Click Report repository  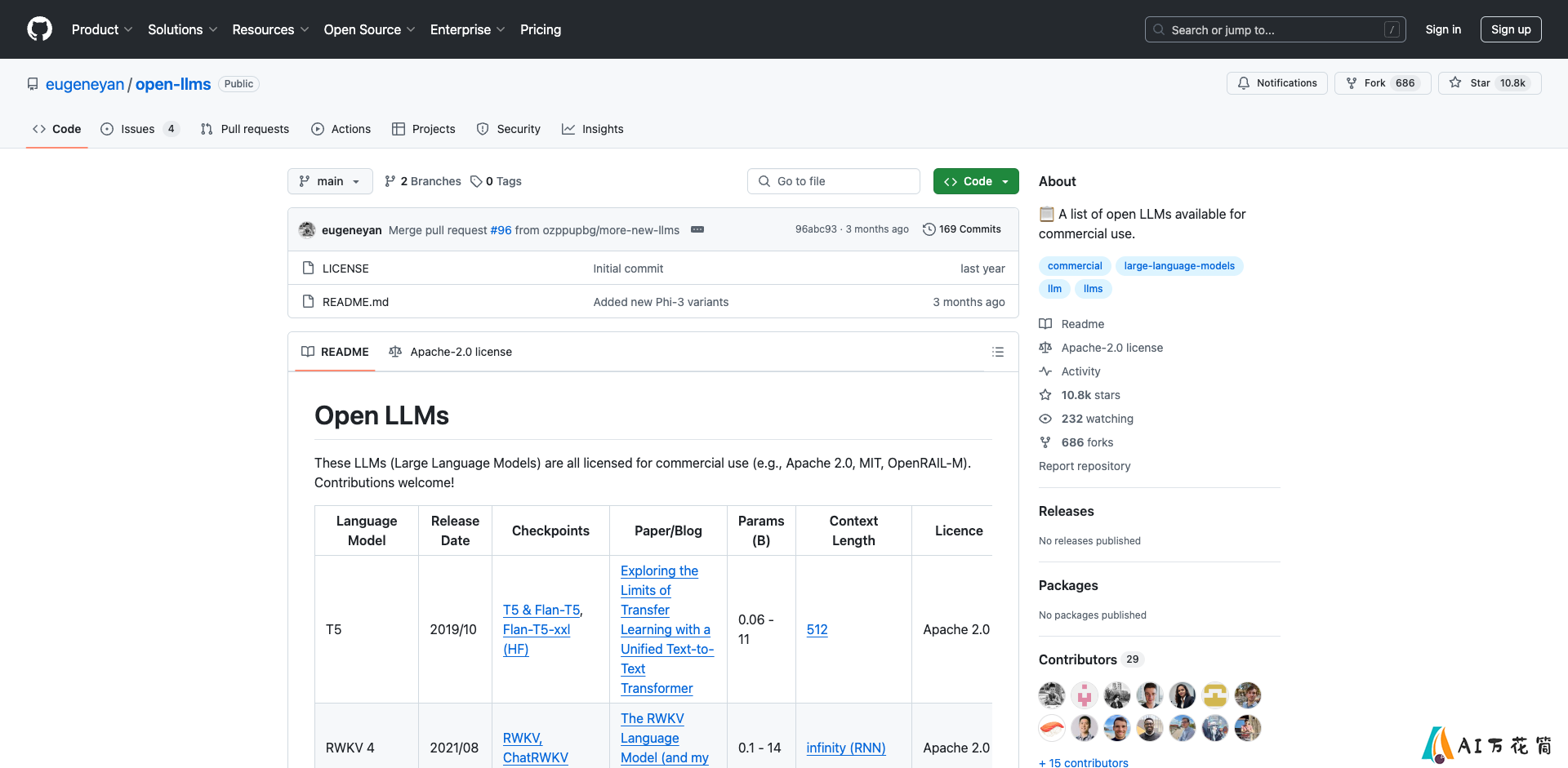point(1085,466)
